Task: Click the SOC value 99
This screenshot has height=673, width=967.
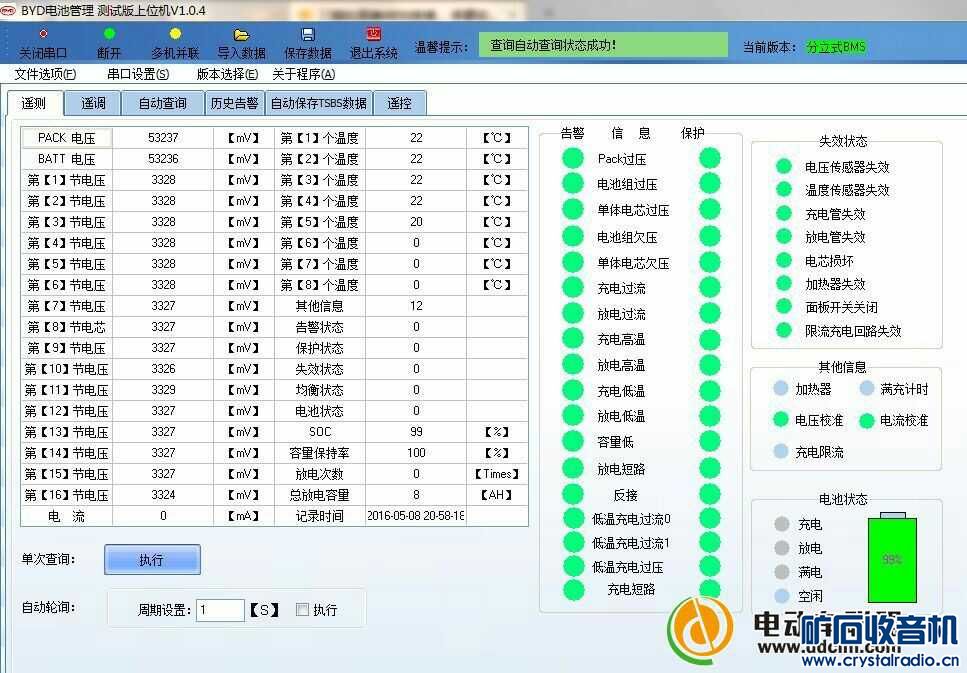Action: tap(416, 431)
